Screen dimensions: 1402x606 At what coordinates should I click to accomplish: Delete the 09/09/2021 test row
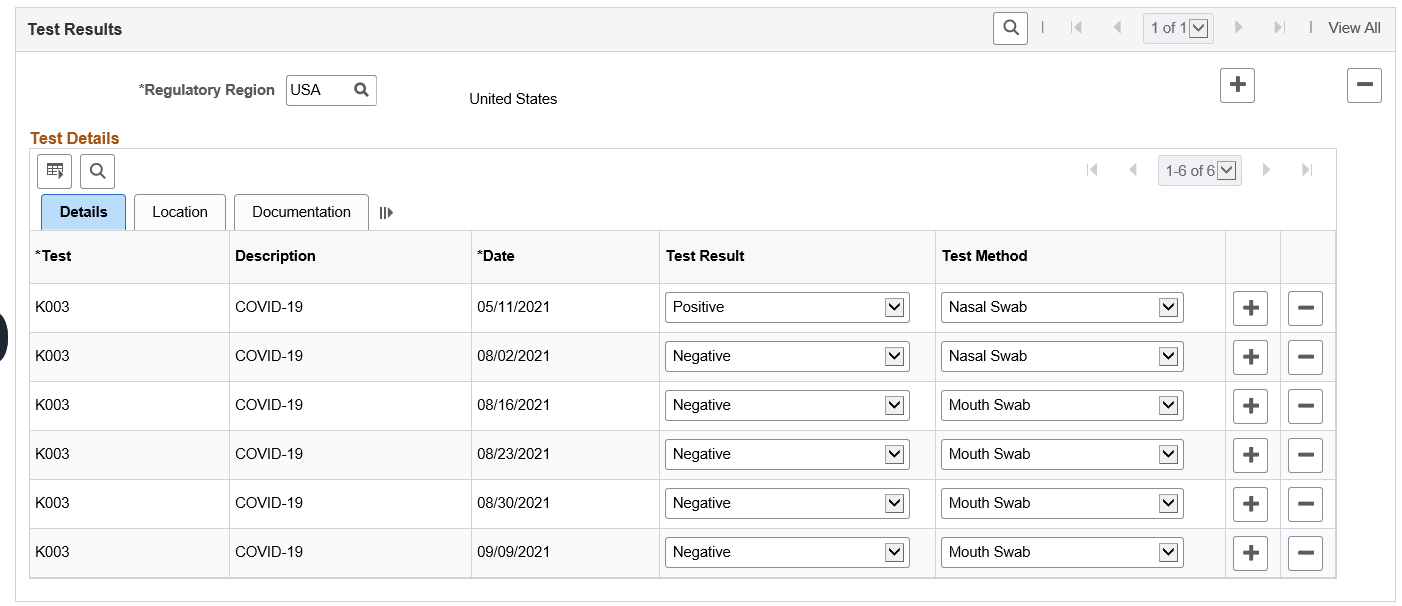point(1305,553)
